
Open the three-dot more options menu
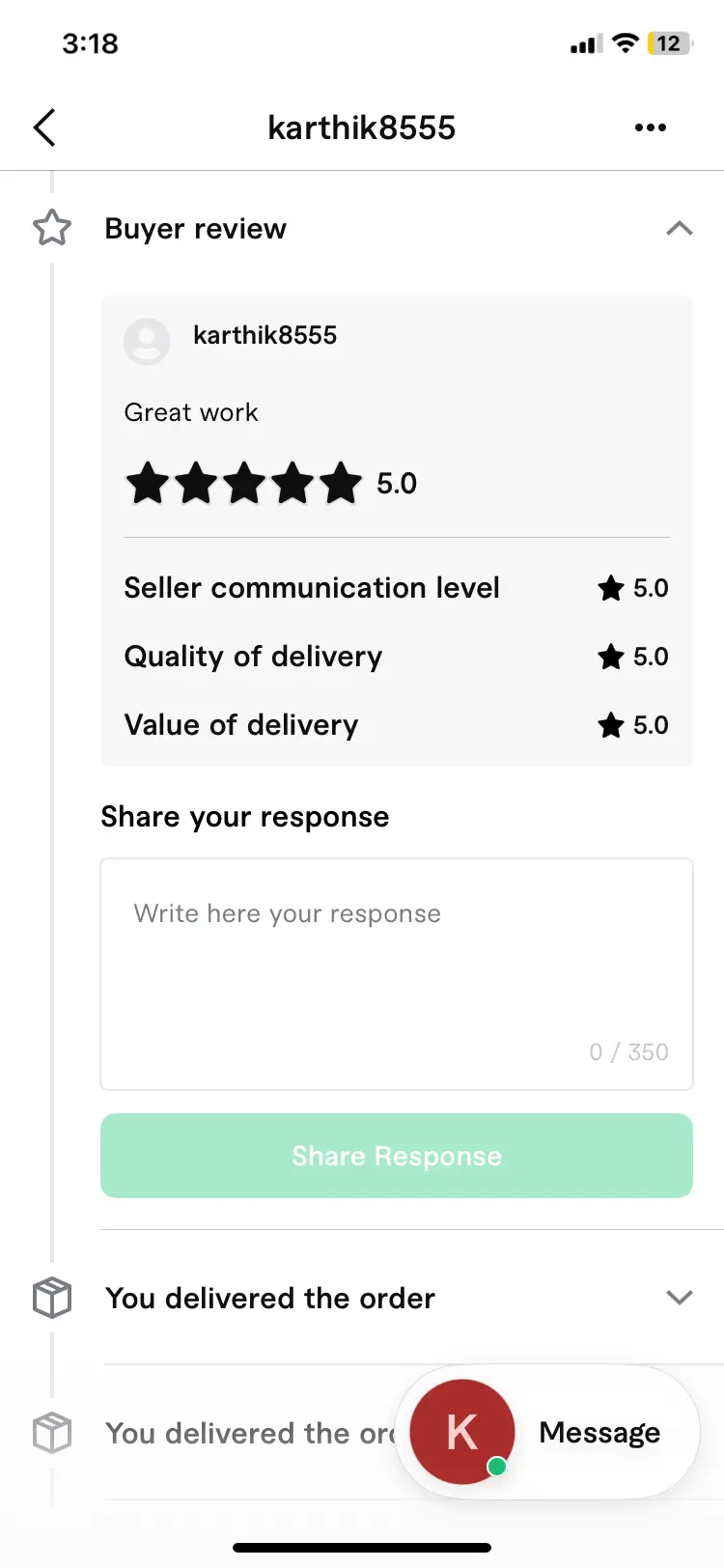(x=651, y=127)
